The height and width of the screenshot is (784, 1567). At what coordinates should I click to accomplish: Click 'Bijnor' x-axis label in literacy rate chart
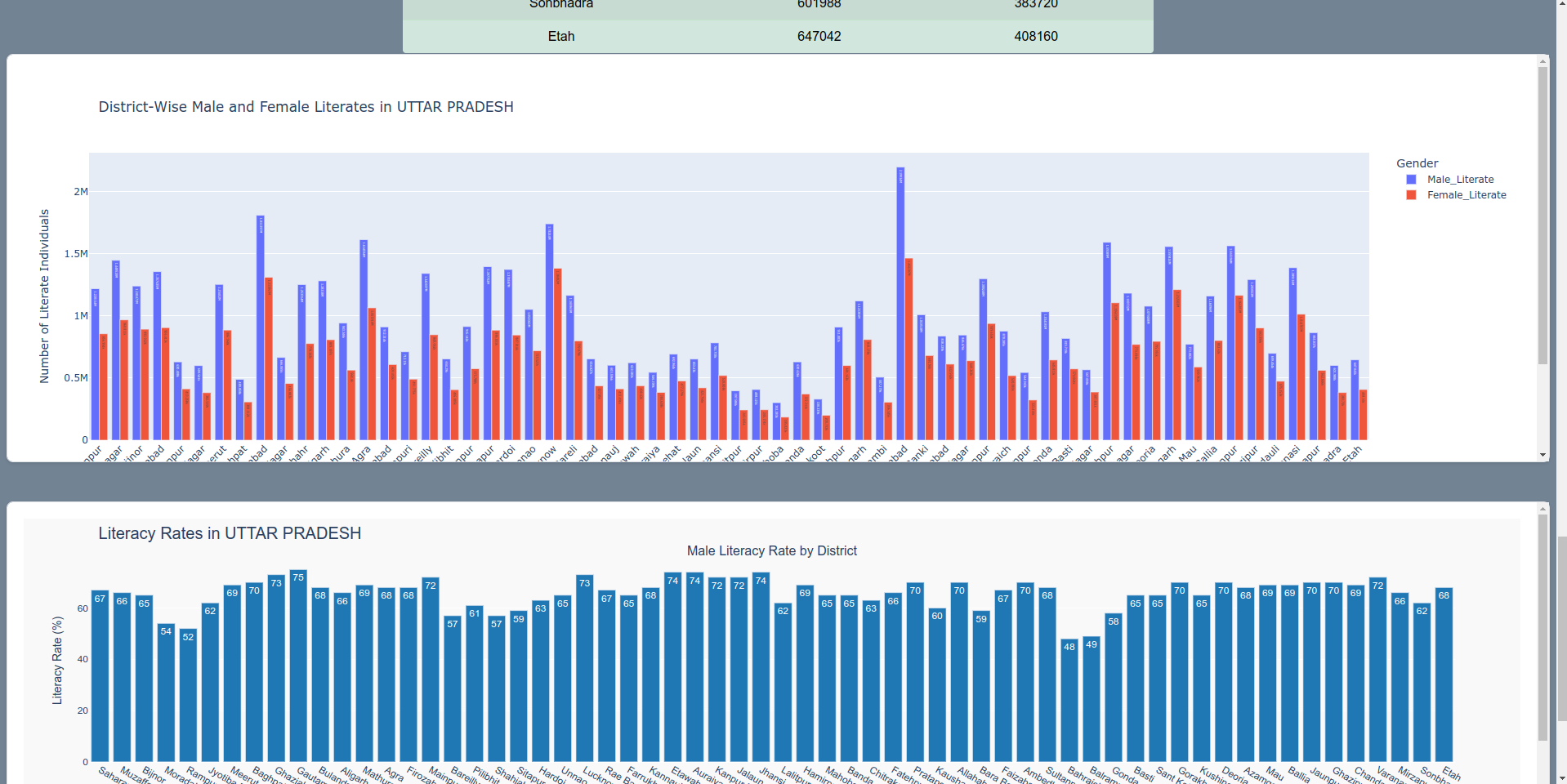(x=154, y=774)
